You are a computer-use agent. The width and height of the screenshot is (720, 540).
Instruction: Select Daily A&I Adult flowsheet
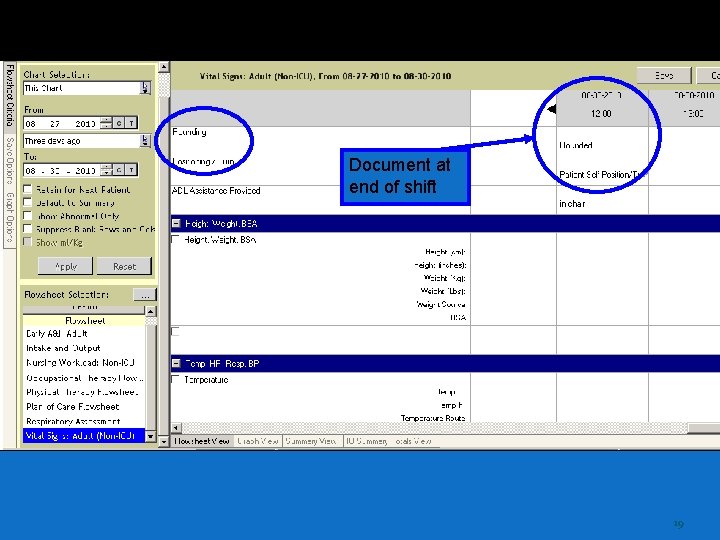[84, 334]
